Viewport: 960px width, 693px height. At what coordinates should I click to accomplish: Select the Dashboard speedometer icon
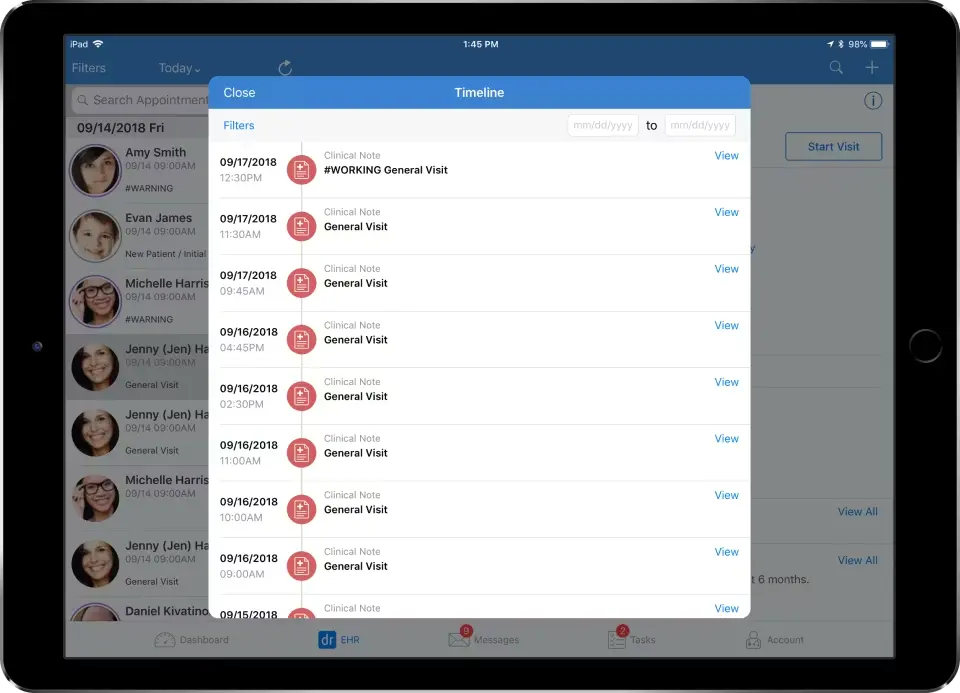tap(163, 639)
